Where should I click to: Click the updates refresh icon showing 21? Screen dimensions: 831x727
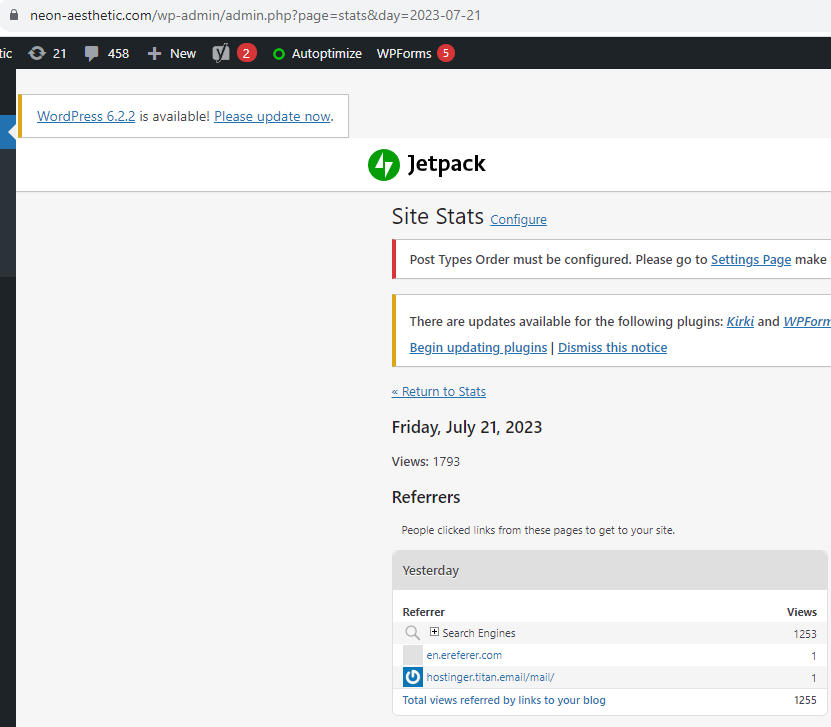tap(37, 54)
